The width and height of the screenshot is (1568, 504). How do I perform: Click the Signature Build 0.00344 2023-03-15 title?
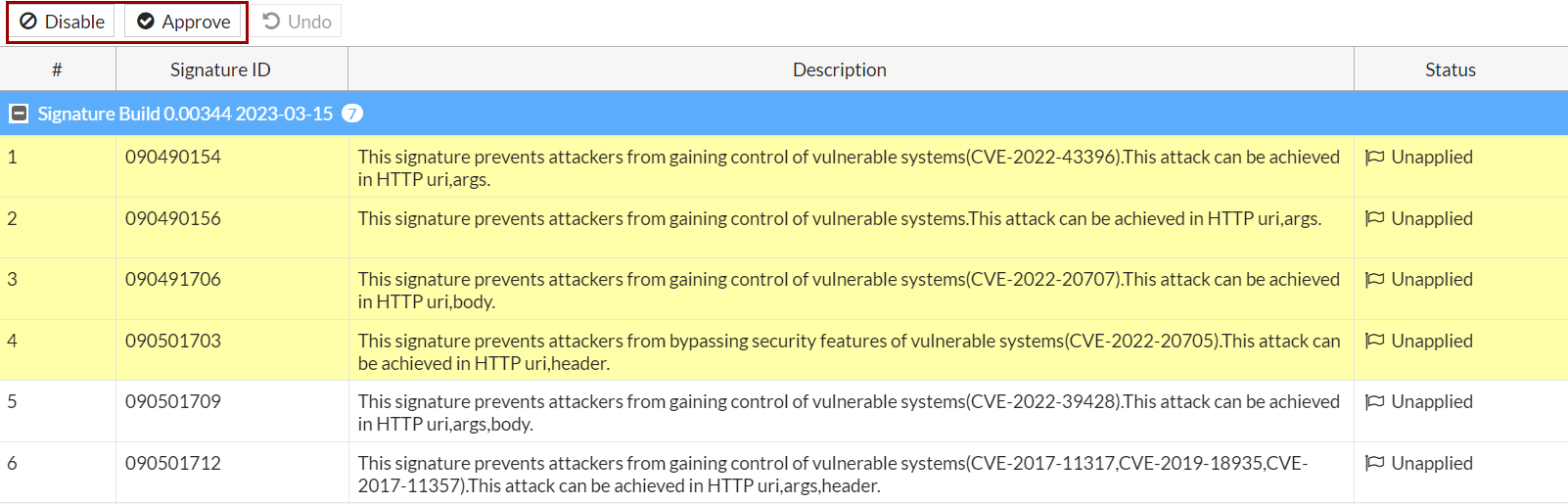(185, 114)
